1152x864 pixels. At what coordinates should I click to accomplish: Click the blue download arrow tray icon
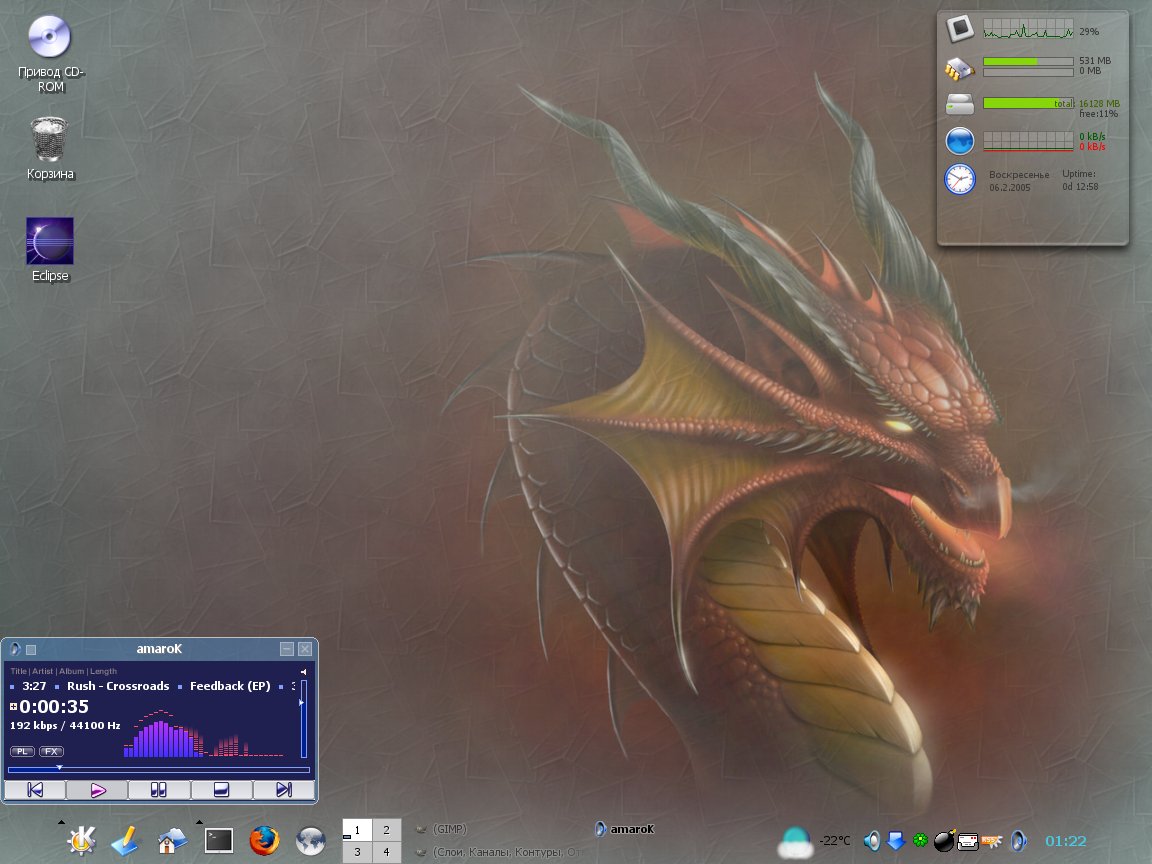896,840
